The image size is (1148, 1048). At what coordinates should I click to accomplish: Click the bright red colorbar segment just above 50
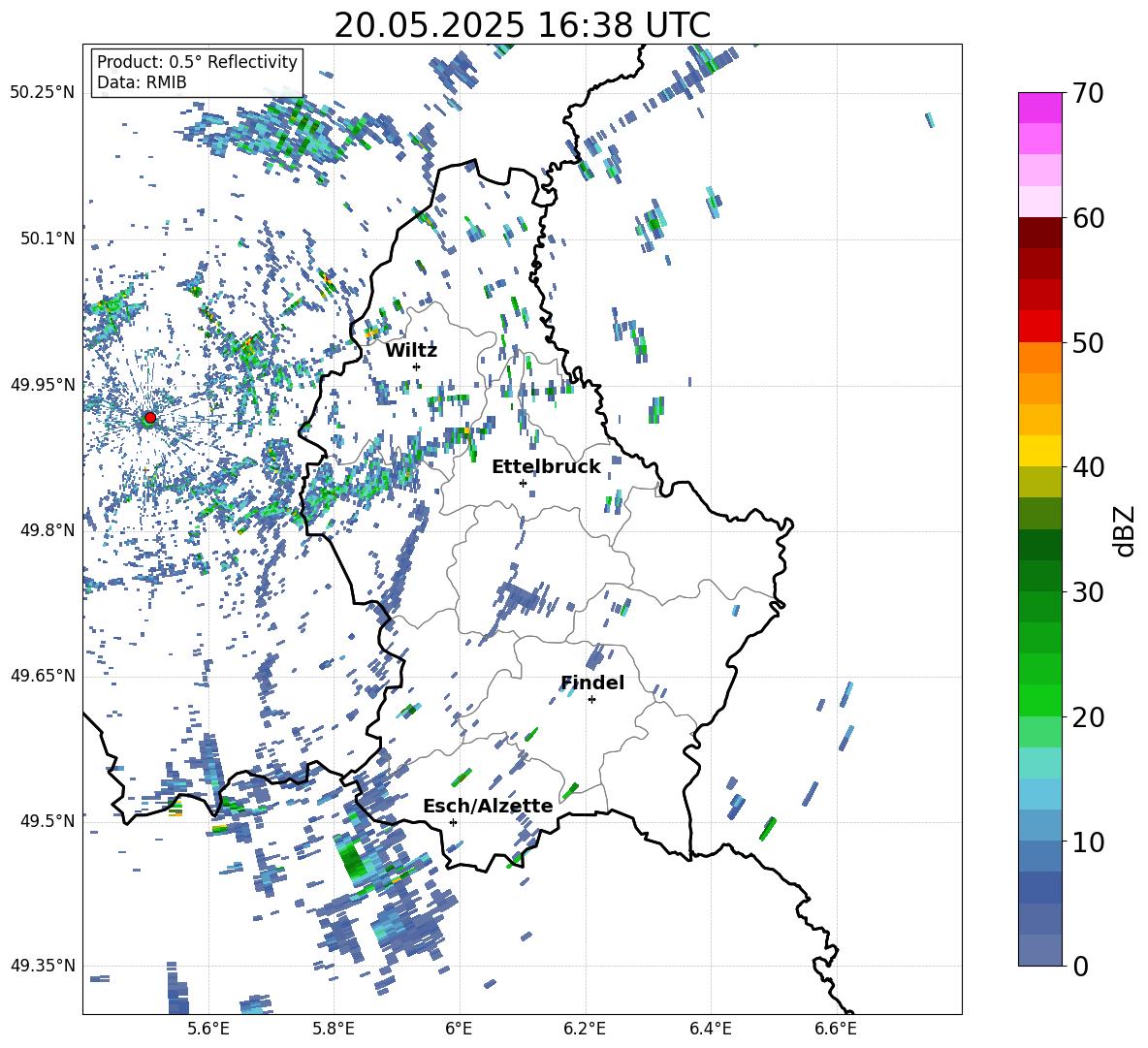1040,327
